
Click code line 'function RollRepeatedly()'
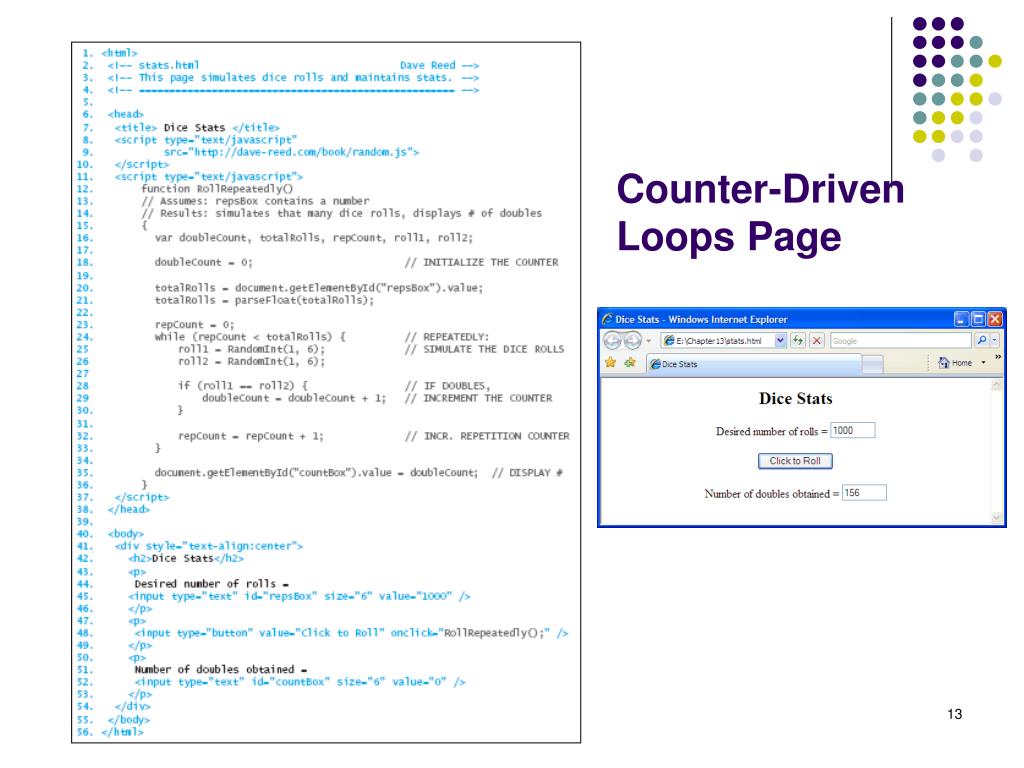point(217,189)
